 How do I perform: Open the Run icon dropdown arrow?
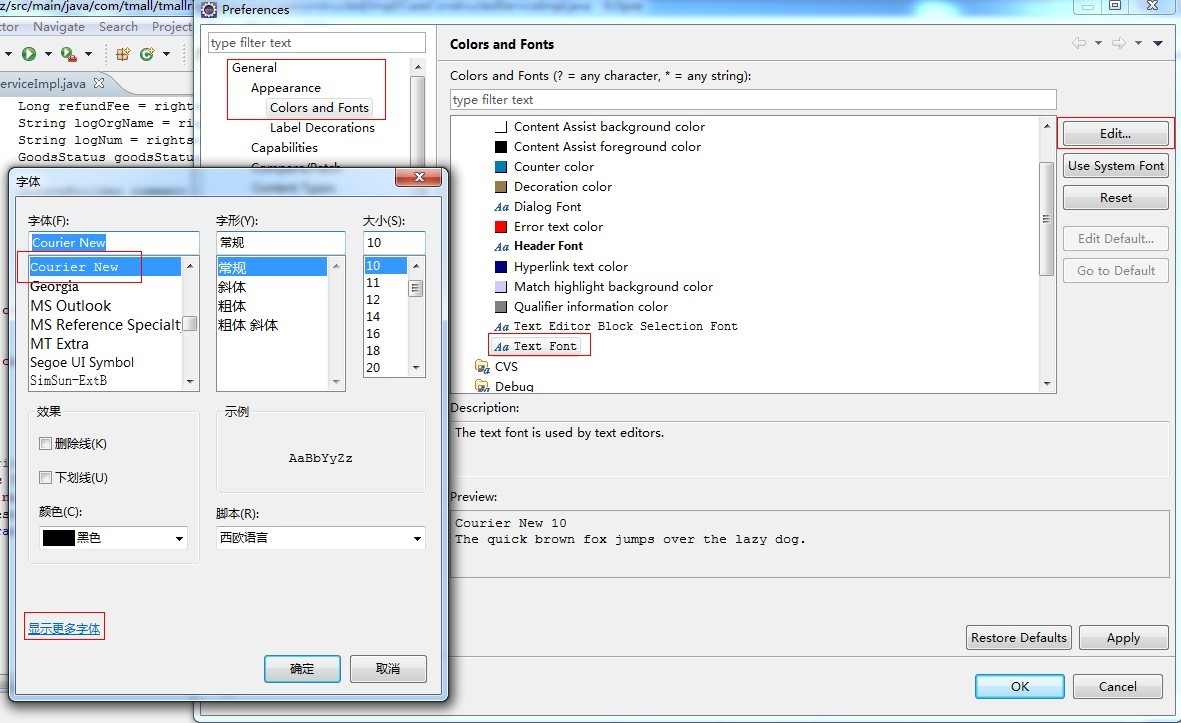48,54
